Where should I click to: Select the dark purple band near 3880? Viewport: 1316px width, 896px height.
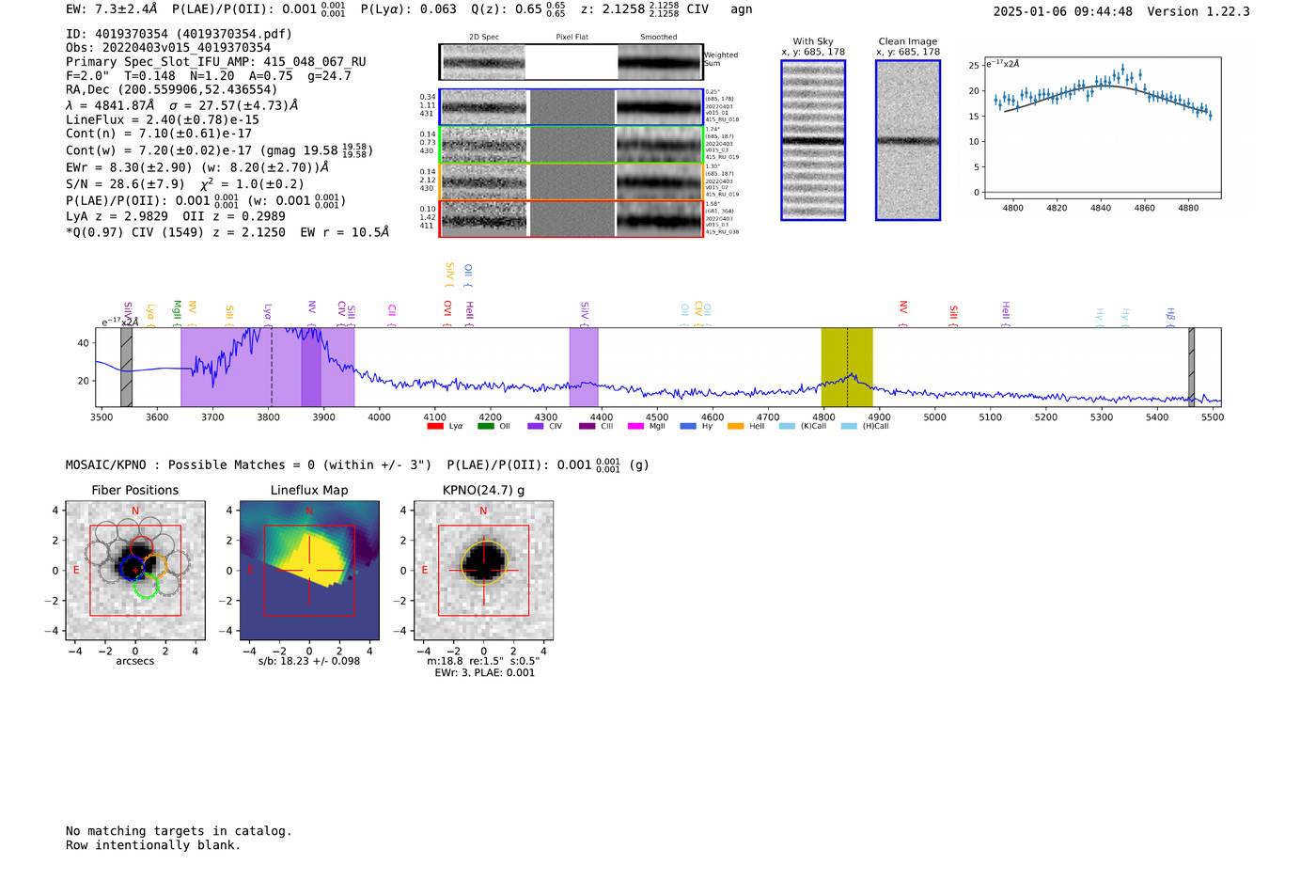[311, 367]
